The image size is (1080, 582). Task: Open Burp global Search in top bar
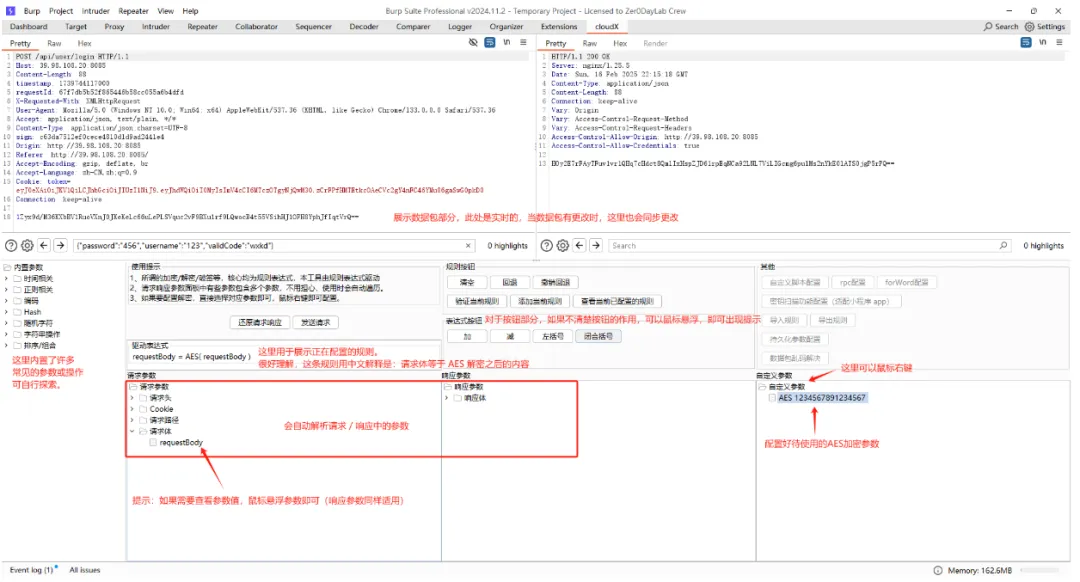(1001, 26)
